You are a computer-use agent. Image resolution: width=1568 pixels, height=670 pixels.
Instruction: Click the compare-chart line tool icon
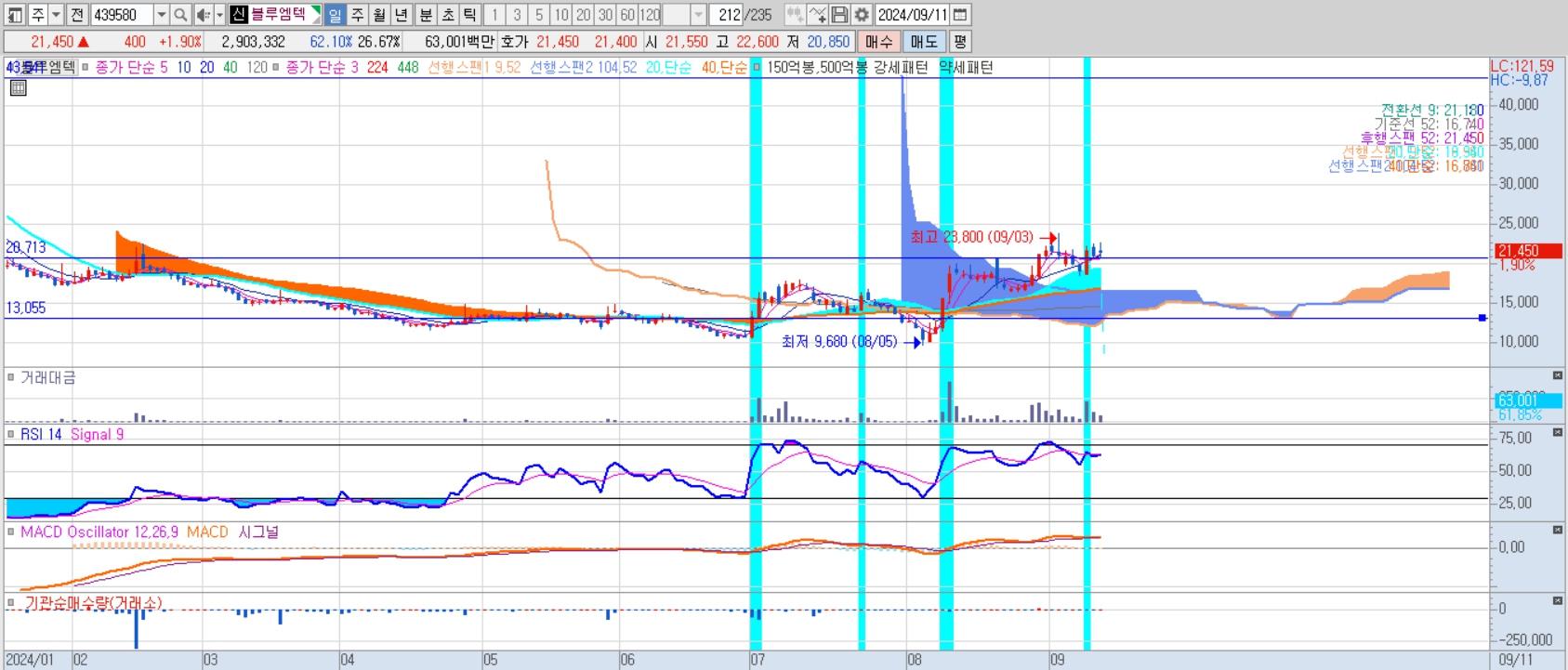(x=817, y=15)
